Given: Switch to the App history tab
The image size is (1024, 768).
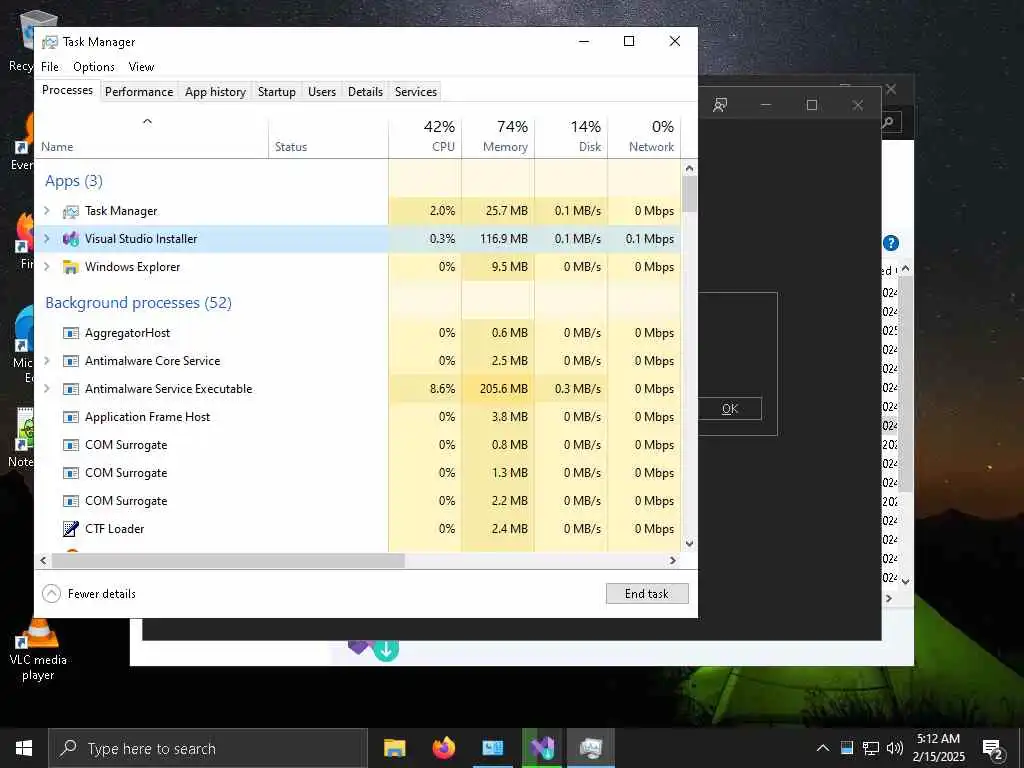Looking at the screenshot, I should (x=216, y=92).
